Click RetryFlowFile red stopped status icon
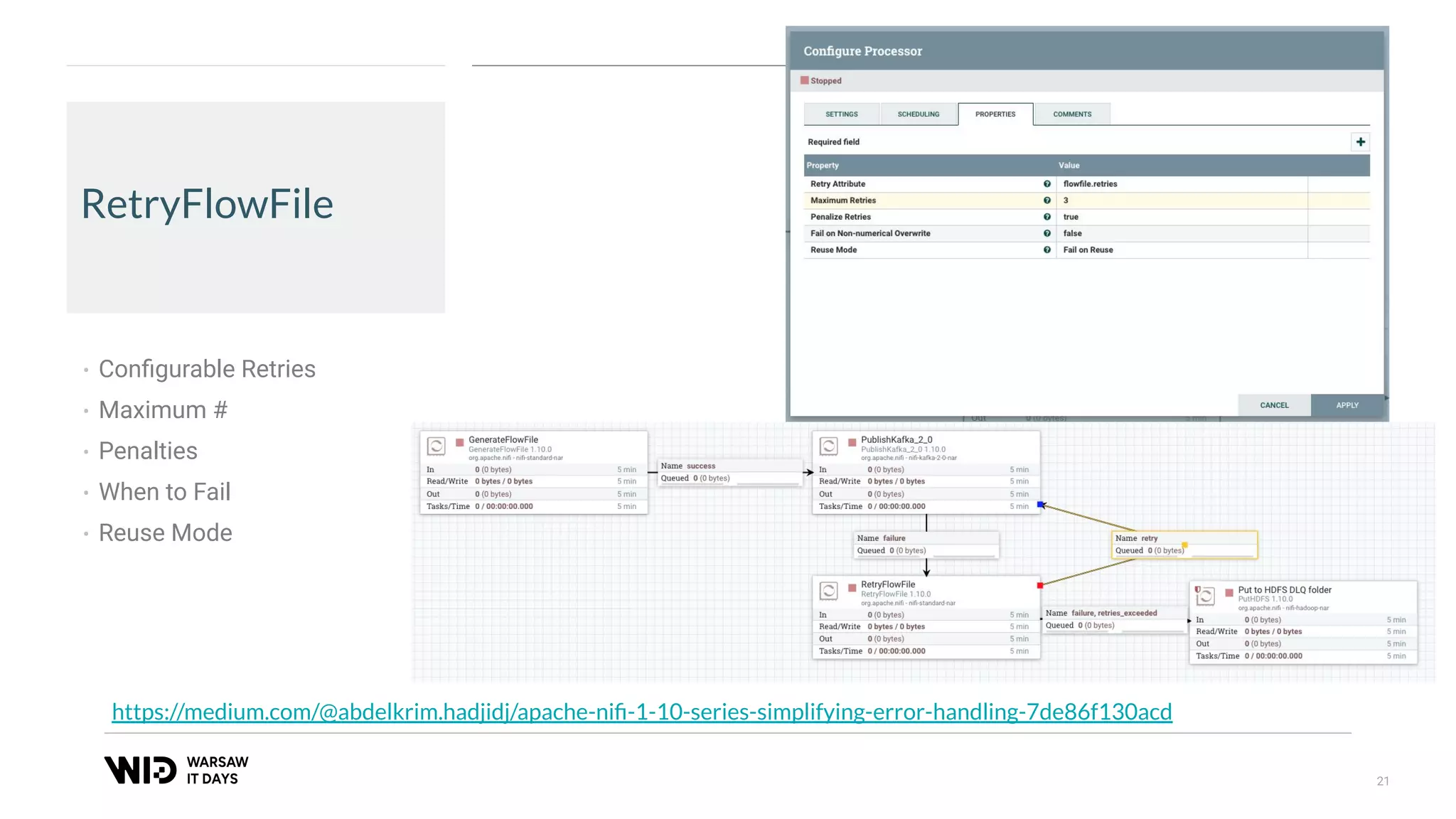Image resolution: width=1456 pixels, height=819 pixels. pos(852,587)
